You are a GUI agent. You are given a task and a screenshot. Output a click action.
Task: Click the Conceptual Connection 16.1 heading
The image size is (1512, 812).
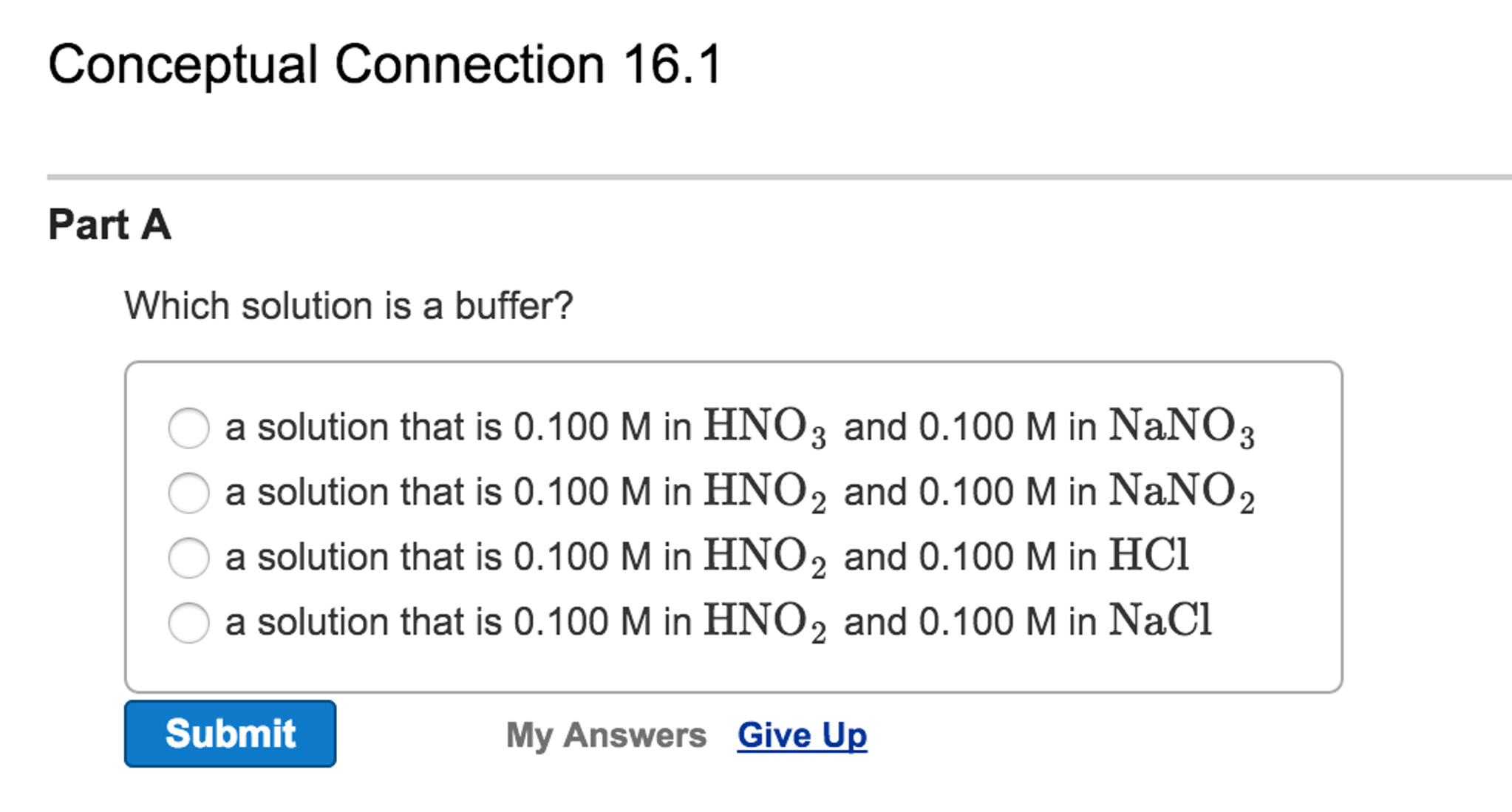click(x=384, y=65)
